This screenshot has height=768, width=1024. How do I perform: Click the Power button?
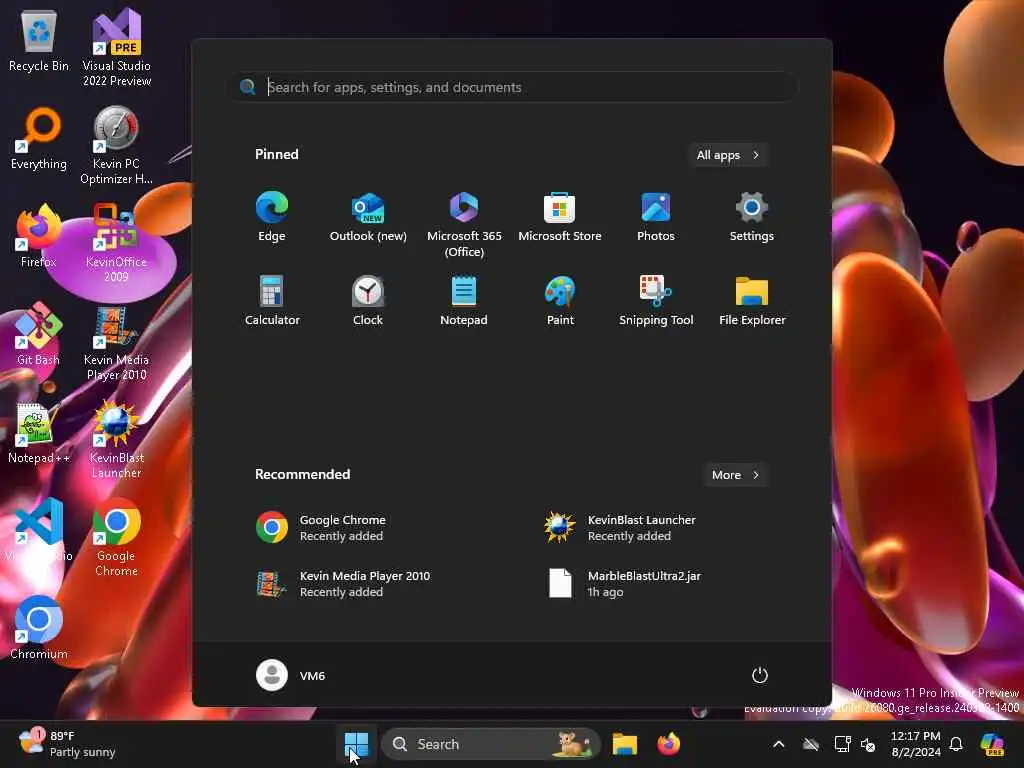click(760, 675)
